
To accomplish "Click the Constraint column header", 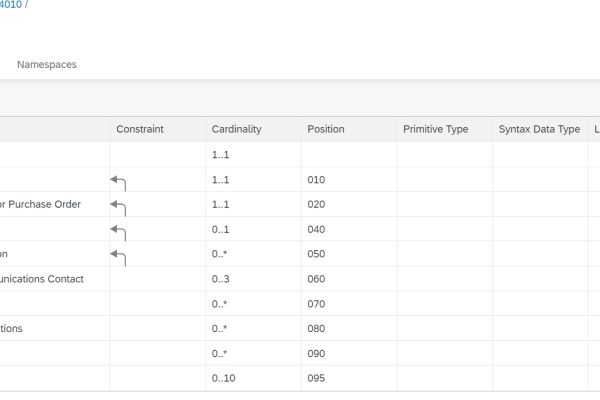I will click(139, 129).
